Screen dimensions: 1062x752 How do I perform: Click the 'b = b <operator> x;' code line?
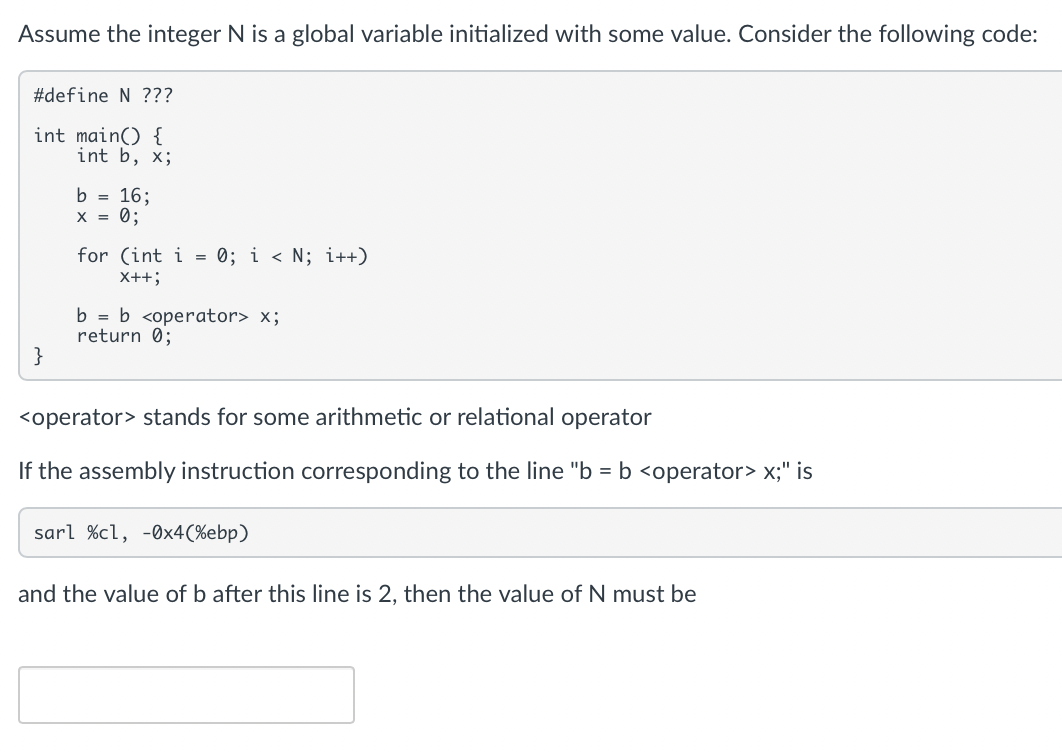pyautogui.click(x=178, y=316)
